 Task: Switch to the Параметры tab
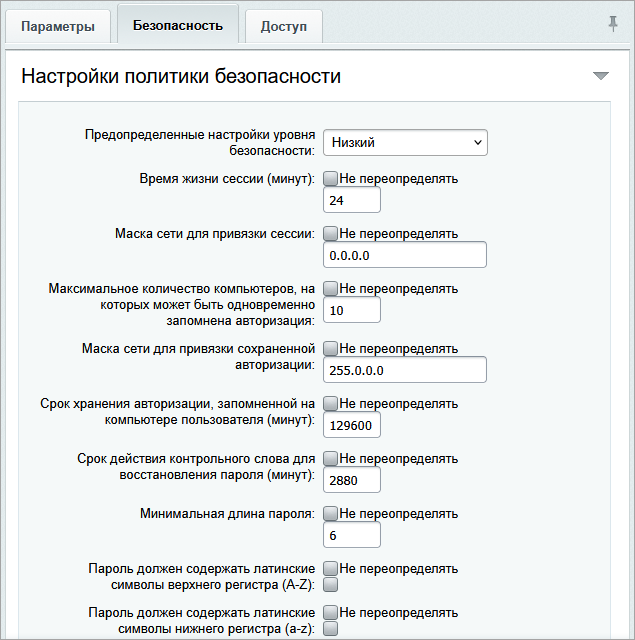pyautogui.click(x=58, y=26)
